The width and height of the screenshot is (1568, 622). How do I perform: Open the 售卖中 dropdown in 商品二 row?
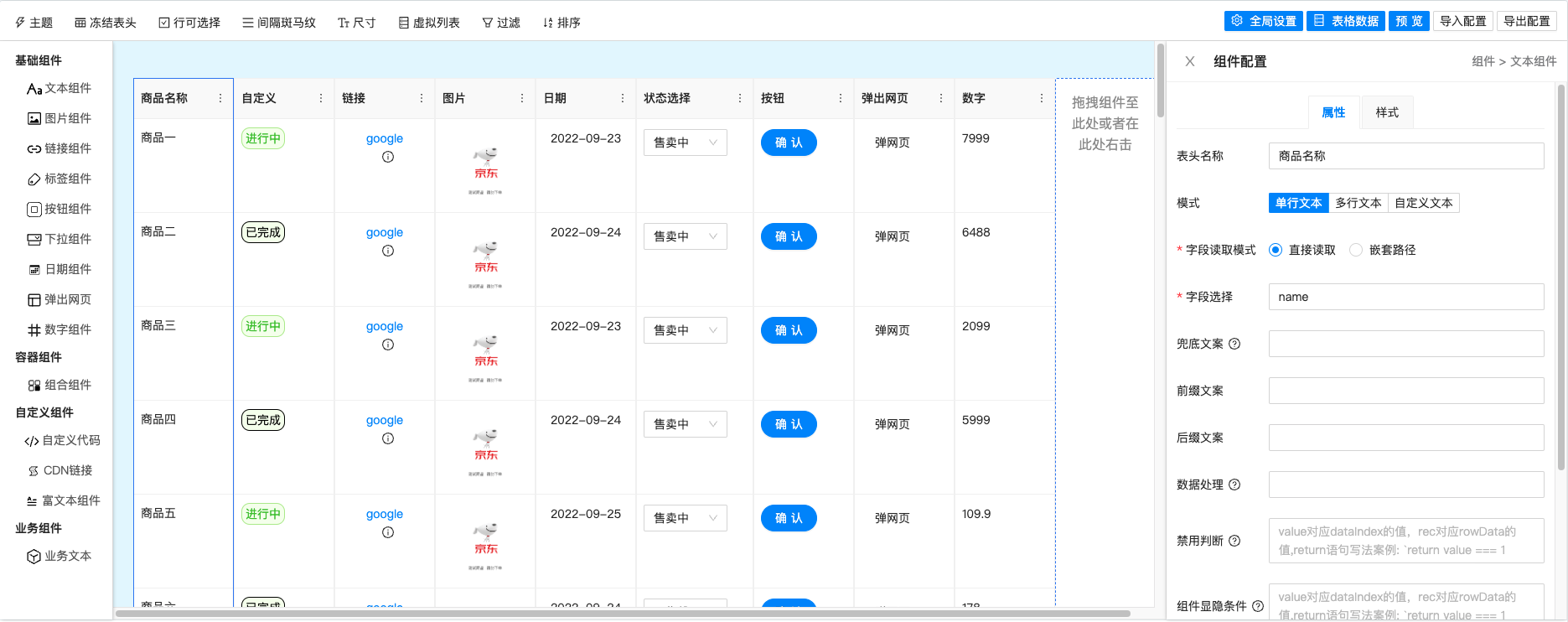tap(686, 236)
